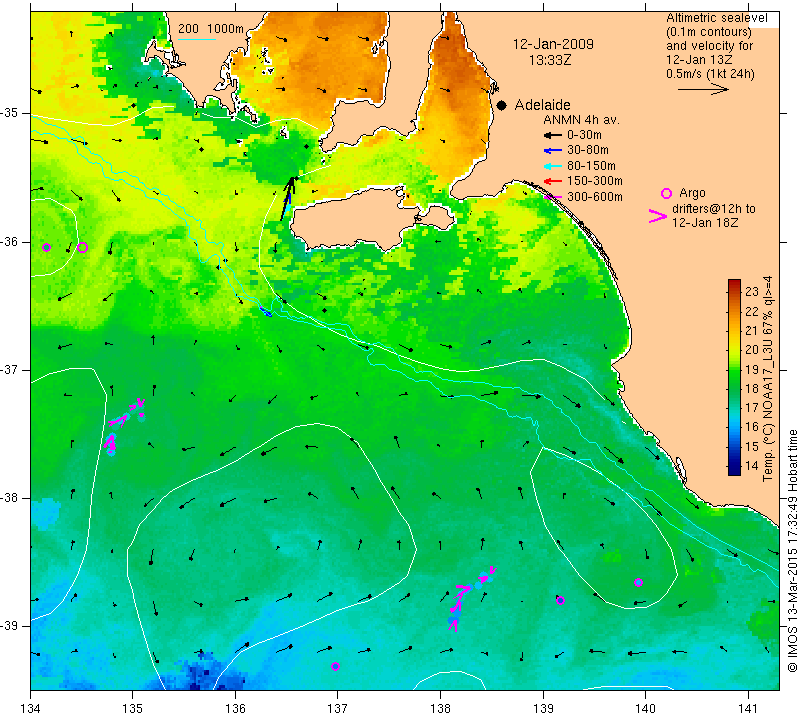This screenshot has width=800, height=720.
Task: Click the Argo float marker near 137E 39.3S
Action: 335,666
